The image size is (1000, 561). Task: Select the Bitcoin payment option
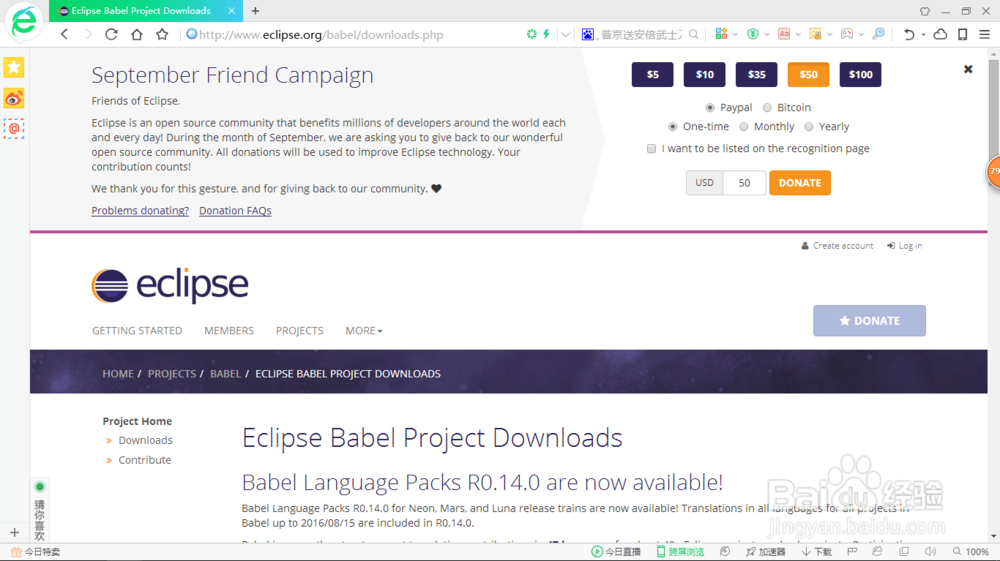tap(767, 108)
